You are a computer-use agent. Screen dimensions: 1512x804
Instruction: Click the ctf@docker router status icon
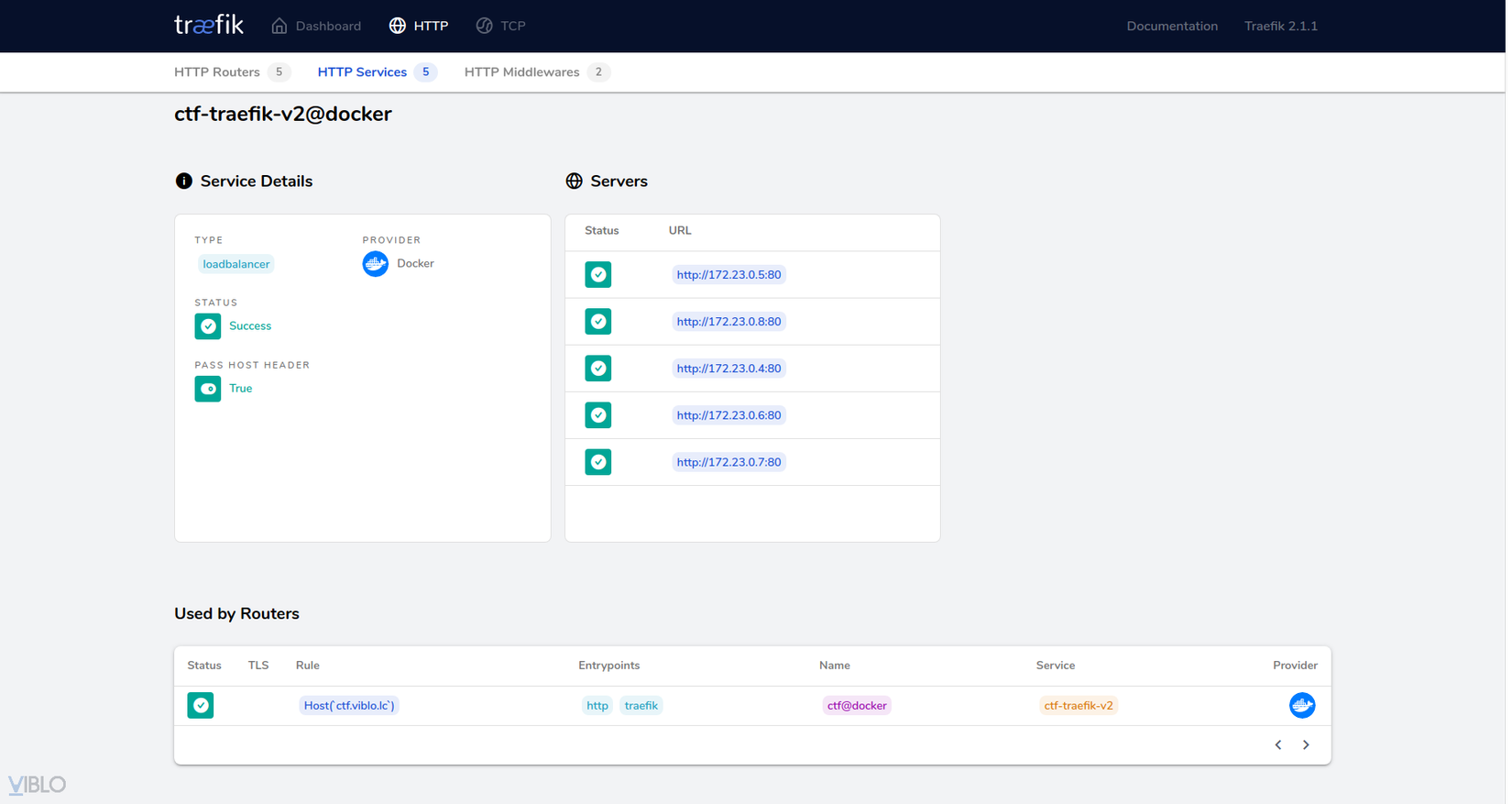(x=201, y=705)
